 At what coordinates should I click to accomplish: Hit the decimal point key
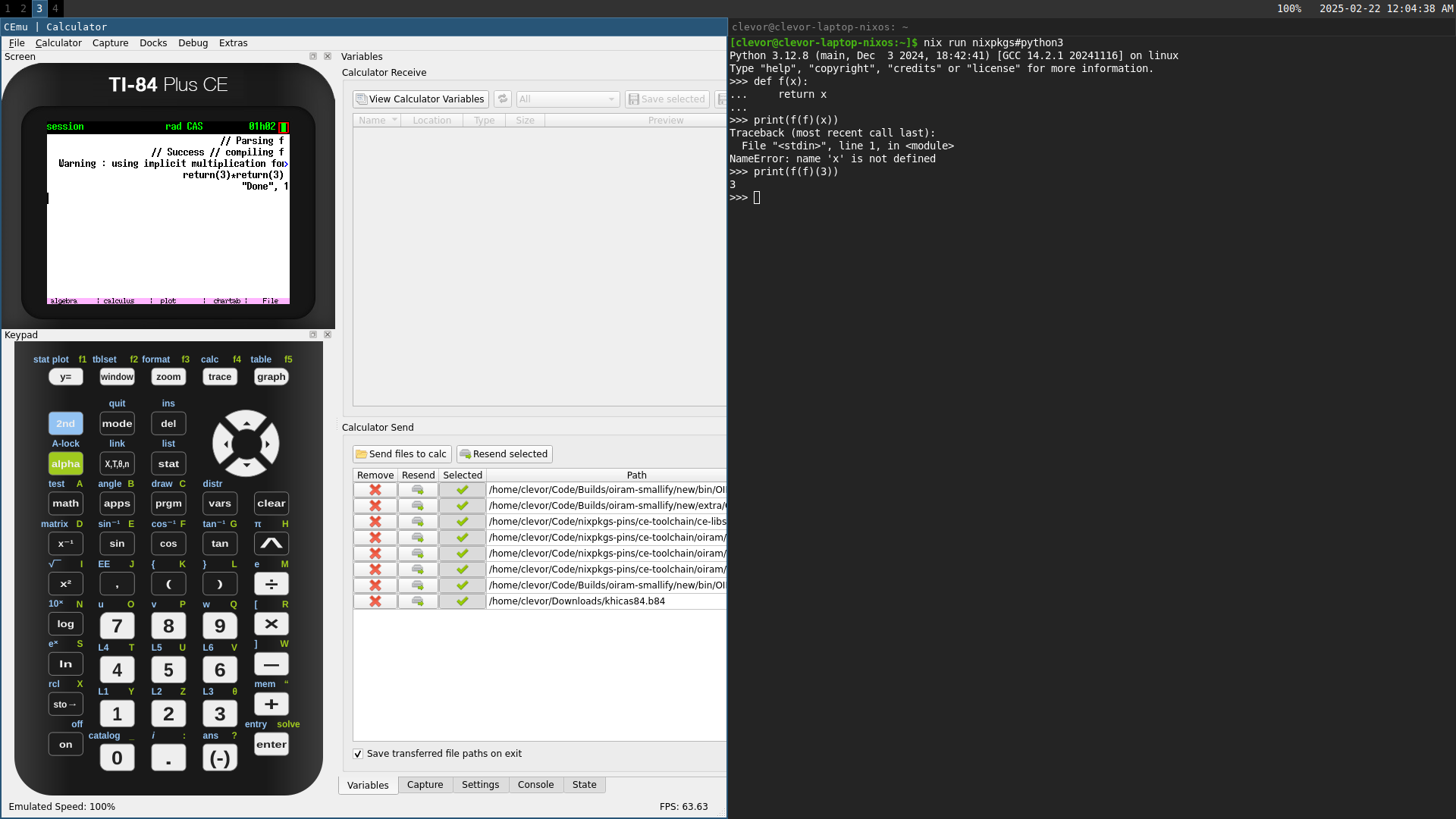[168, 758]
